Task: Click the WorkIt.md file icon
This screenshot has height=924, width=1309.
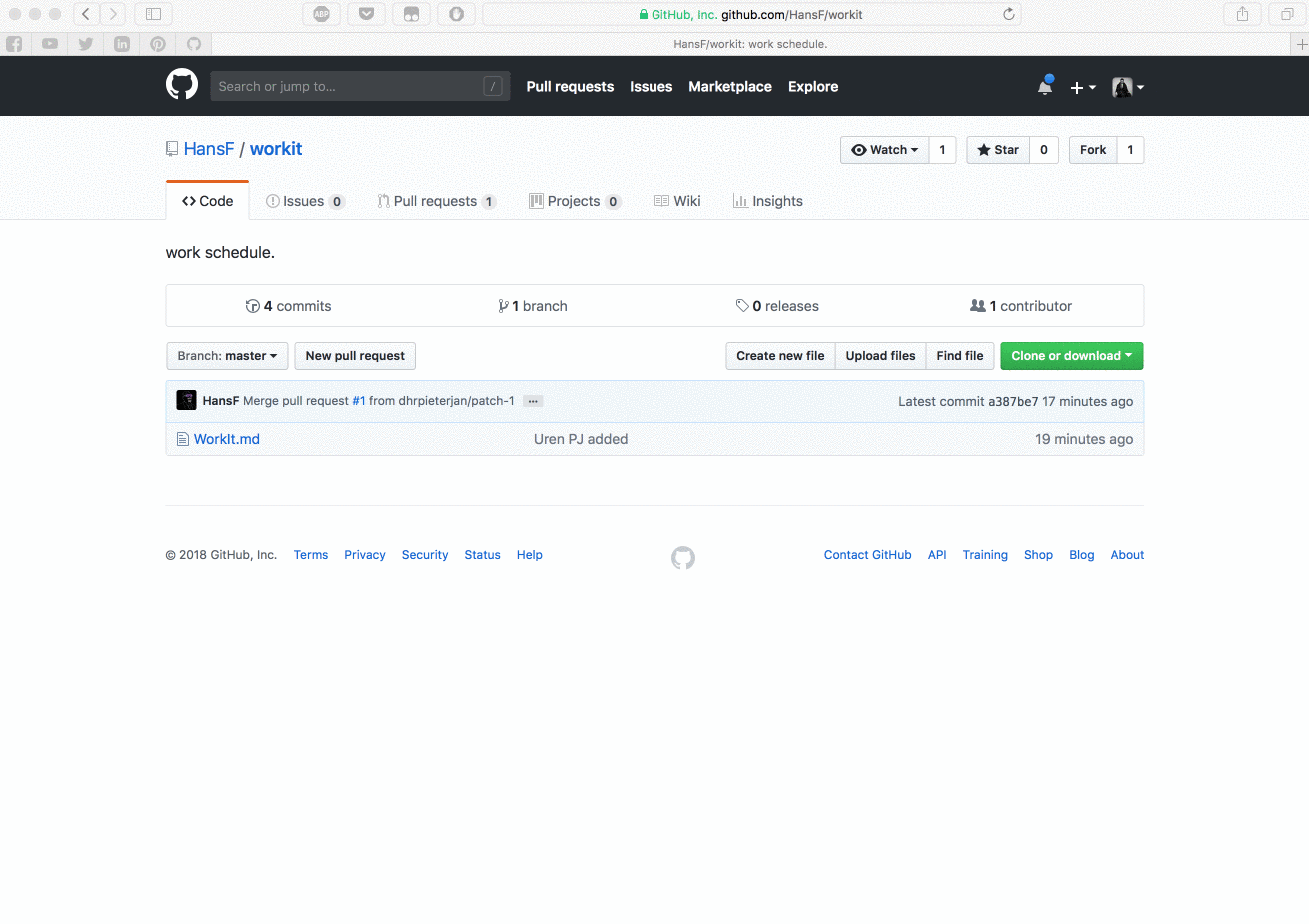Action: pos(182,439)
